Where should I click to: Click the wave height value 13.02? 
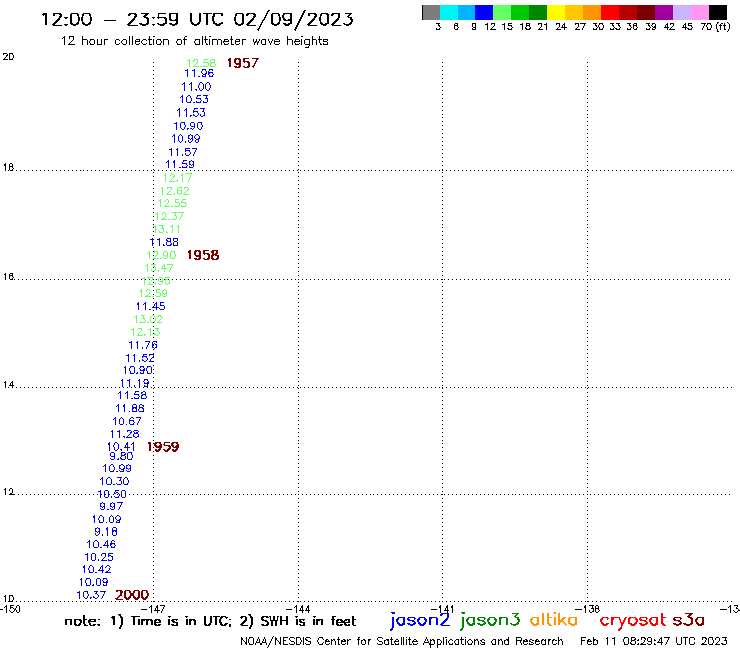tap(148, 320)
